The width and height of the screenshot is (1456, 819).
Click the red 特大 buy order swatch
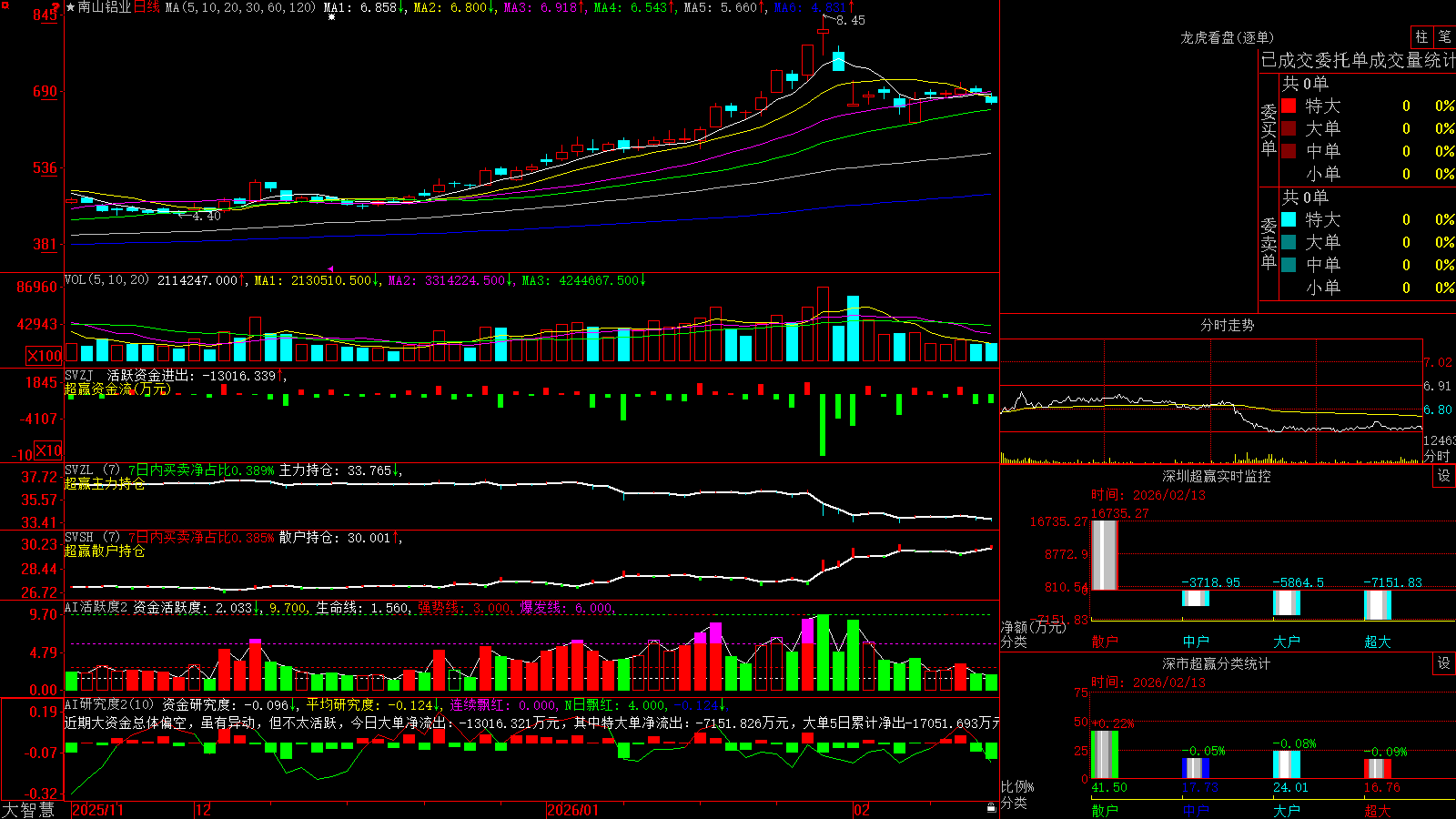(x=1289, y=106)
